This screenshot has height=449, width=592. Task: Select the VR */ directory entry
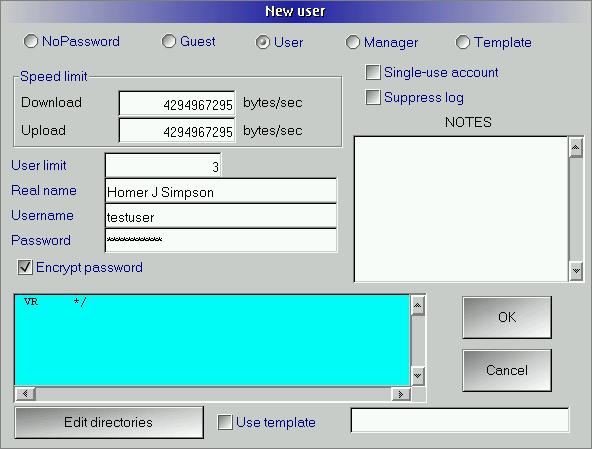[55, 302]
